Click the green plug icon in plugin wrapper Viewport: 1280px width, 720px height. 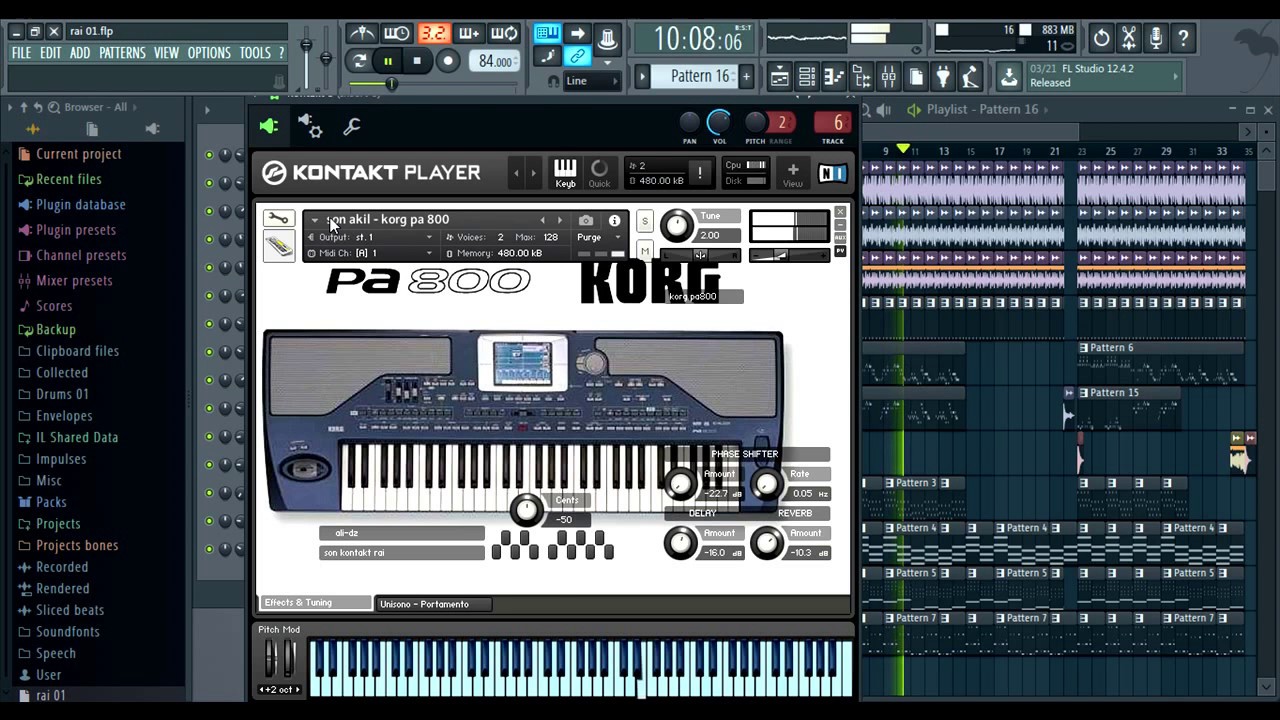(x=269, y=126)
